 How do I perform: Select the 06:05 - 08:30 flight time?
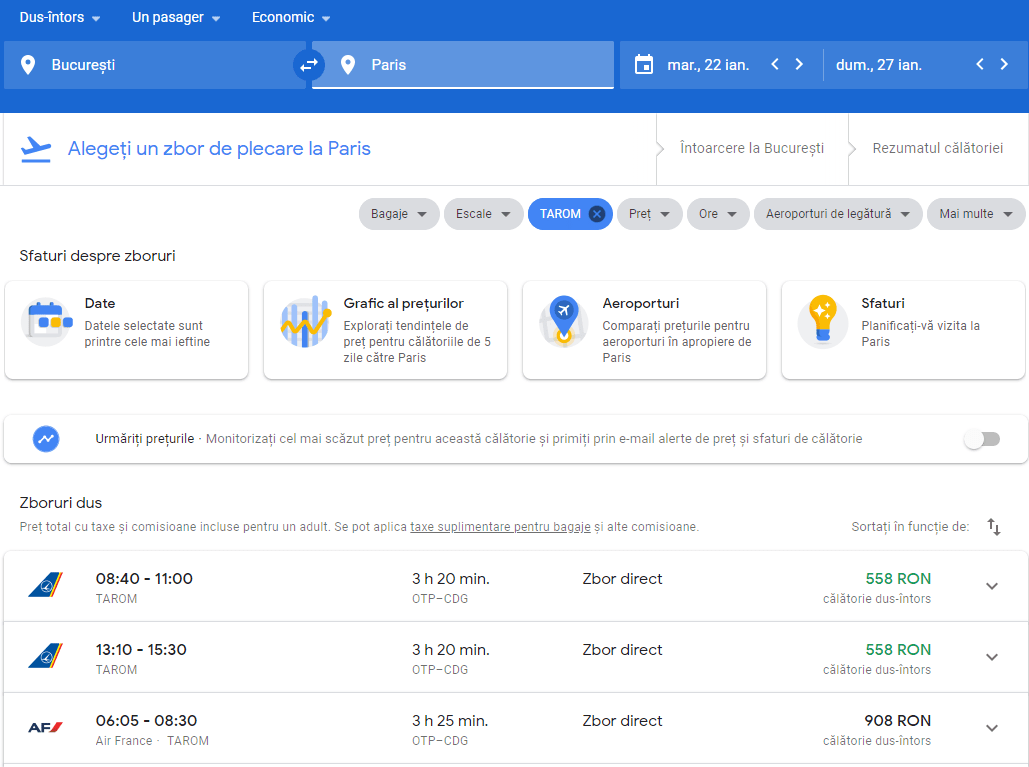(146, 720)
